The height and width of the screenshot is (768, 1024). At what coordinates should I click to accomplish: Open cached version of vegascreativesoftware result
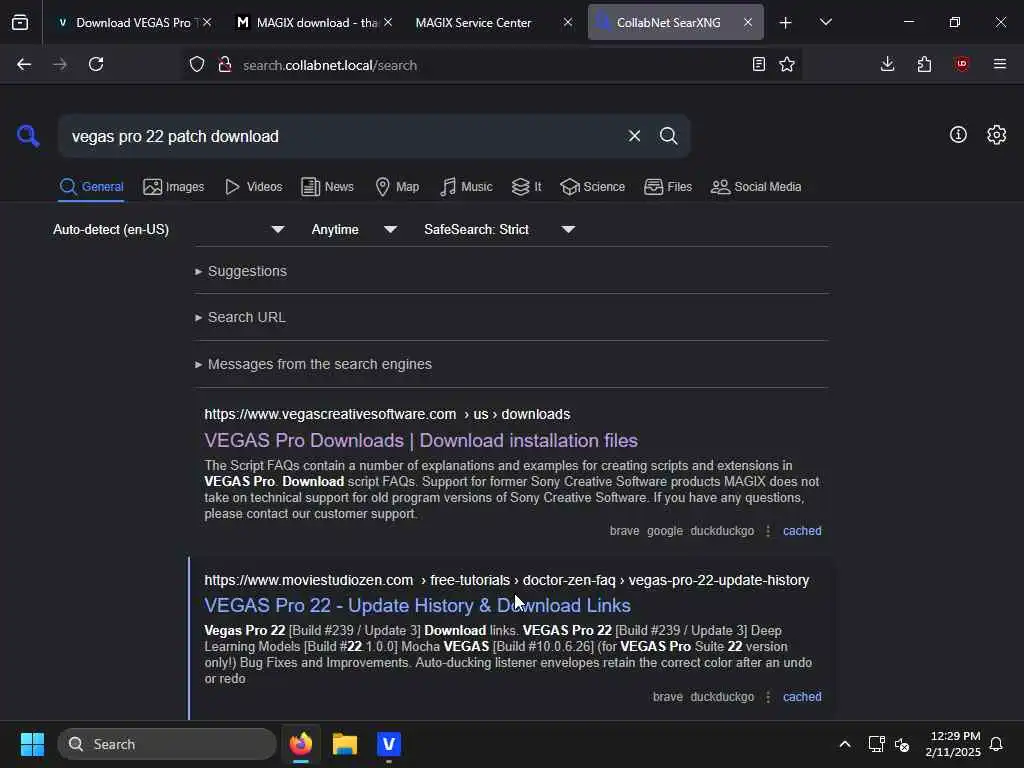[x=802, y=531]
